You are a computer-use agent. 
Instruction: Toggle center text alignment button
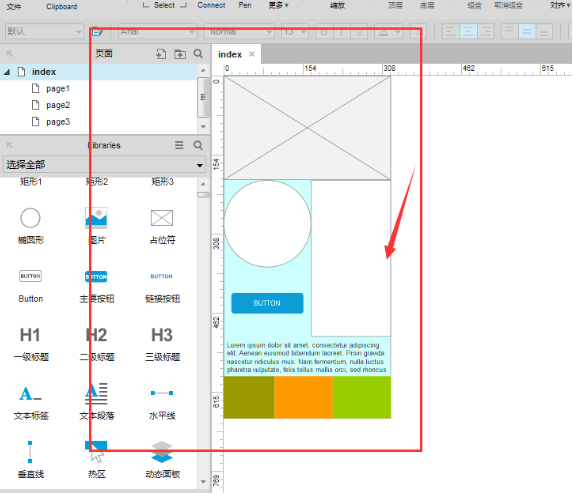click(468, 31)
